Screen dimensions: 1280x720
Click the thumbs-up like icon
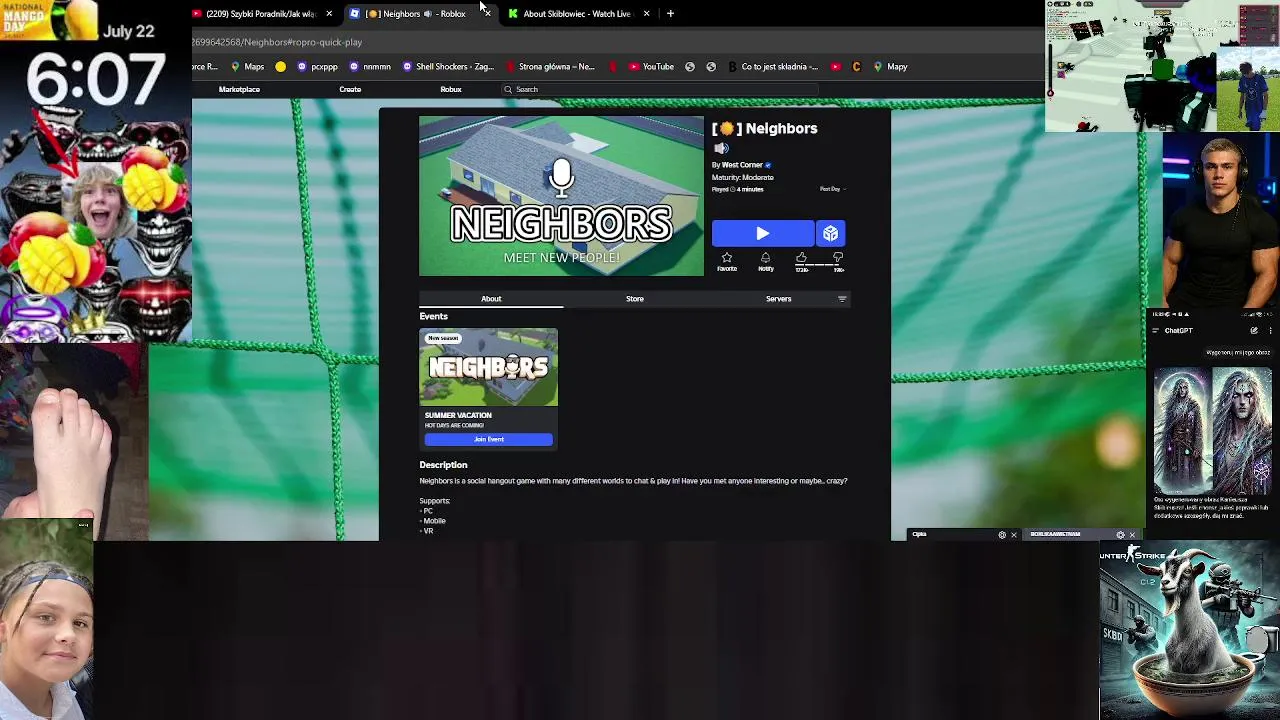pyautogui.click(x=801, y=260)
